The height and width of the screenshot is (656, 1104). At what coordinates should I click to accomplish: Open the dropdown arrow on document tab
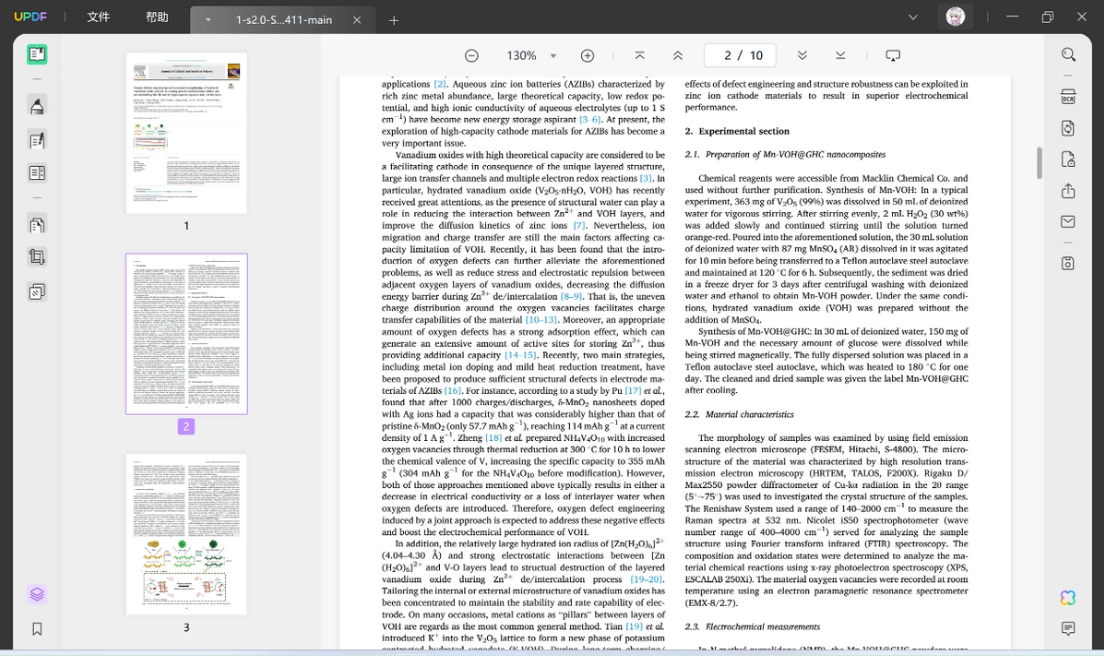point(208,20)
